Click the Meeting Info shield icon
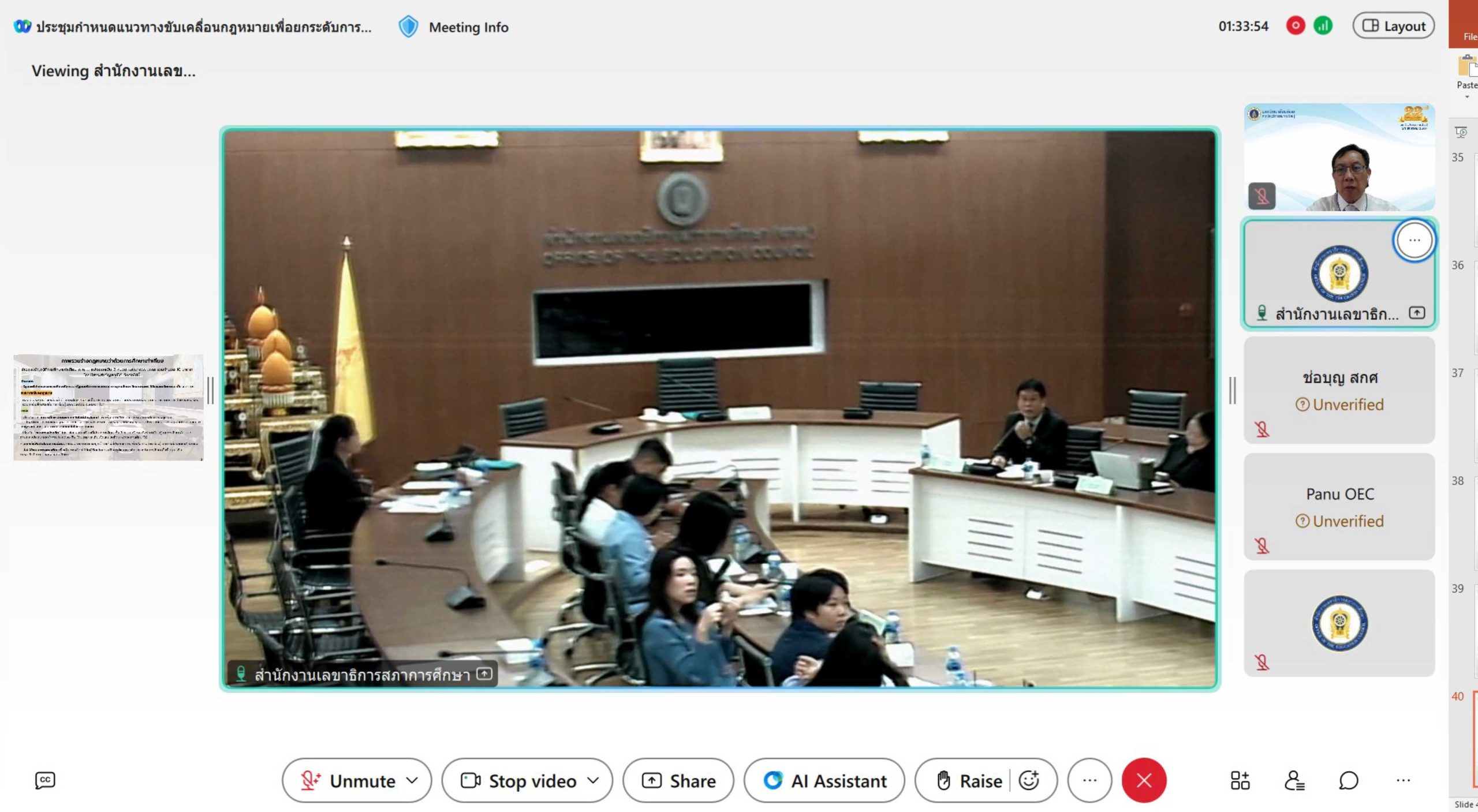 (x=408, y=27)
